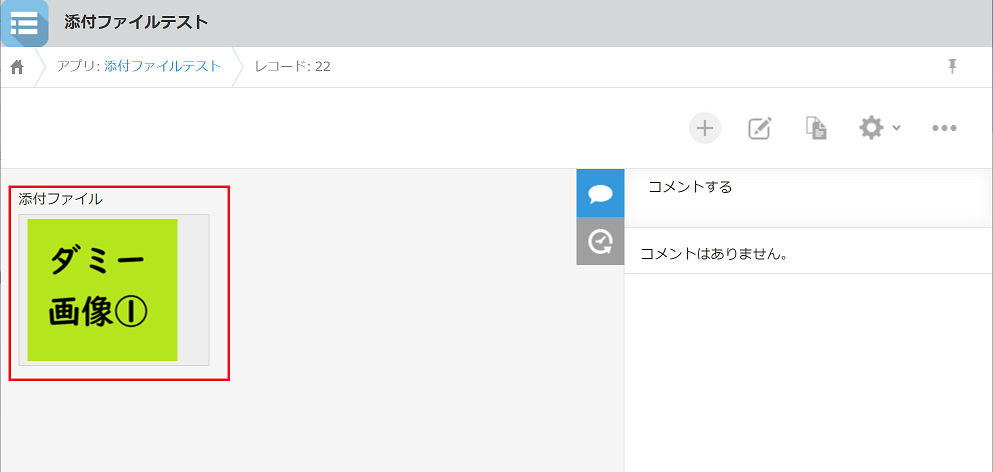
Task: Pin the breadcrumb bar with pushpin icon
Action: point(952,66)
